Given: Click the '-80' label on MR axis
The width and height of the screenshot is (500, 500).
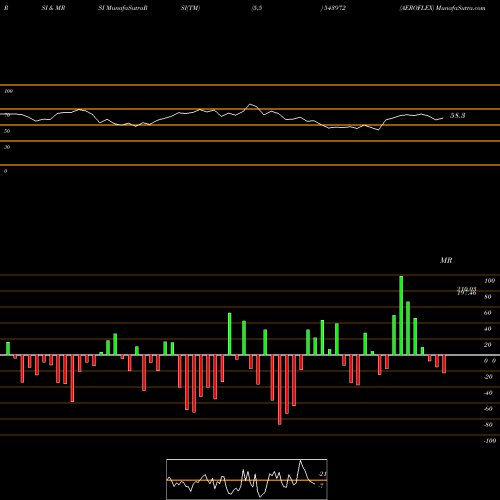Looking at the screenshot, I should (x=488, y=425).
